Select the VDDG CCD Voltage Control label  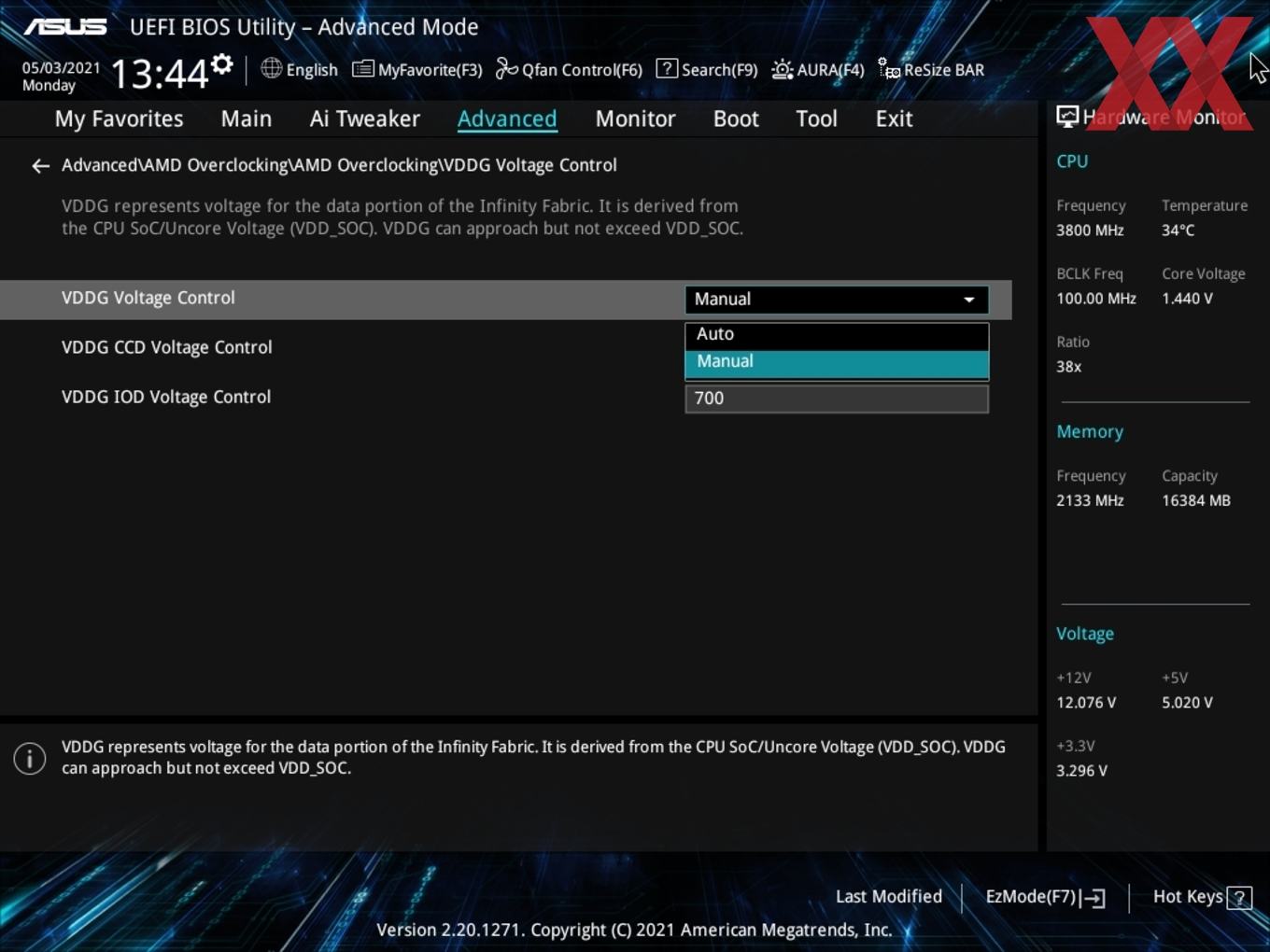[167, 347]
